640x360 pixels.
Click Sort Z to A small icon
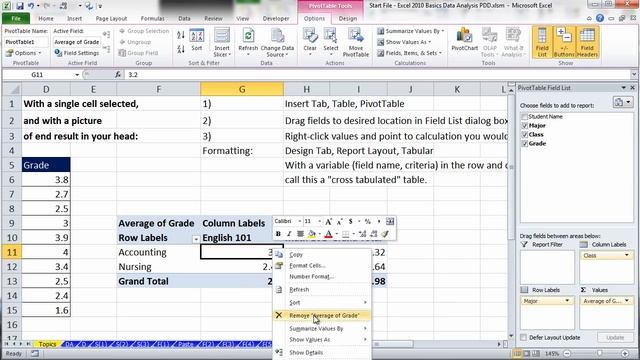pos(181,49)
